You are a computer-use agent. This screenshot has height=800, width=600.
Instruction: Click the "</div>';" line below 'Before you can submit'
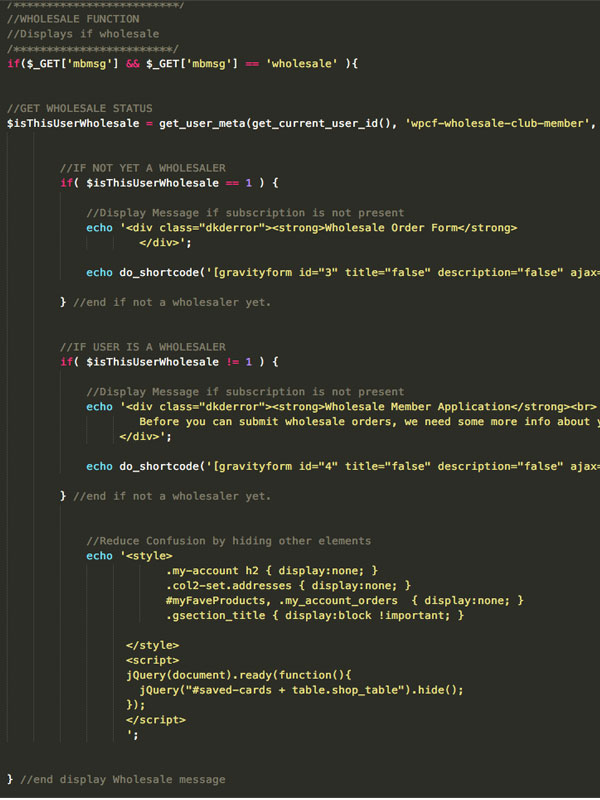(x=145, y=436)
